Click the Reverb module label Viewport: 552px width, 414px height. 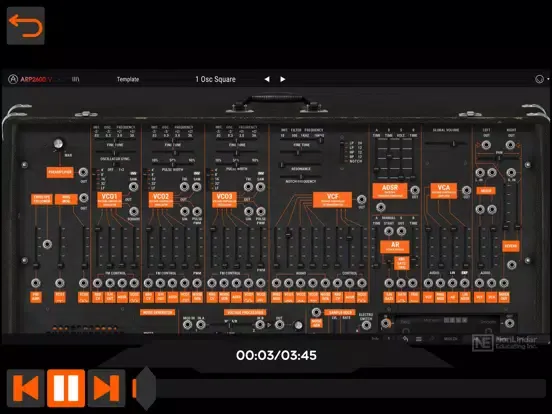pyautogui.click(x=510, y=246)
